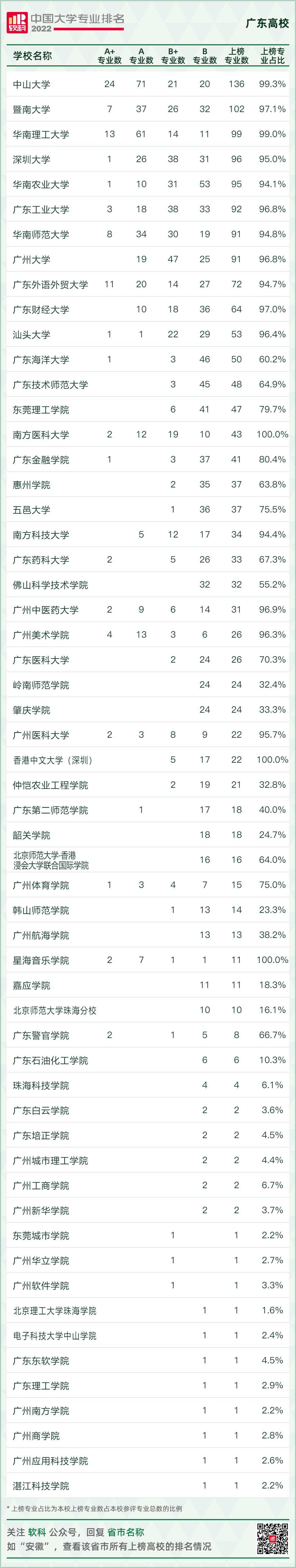Select the A+专业数 column header

110,56
